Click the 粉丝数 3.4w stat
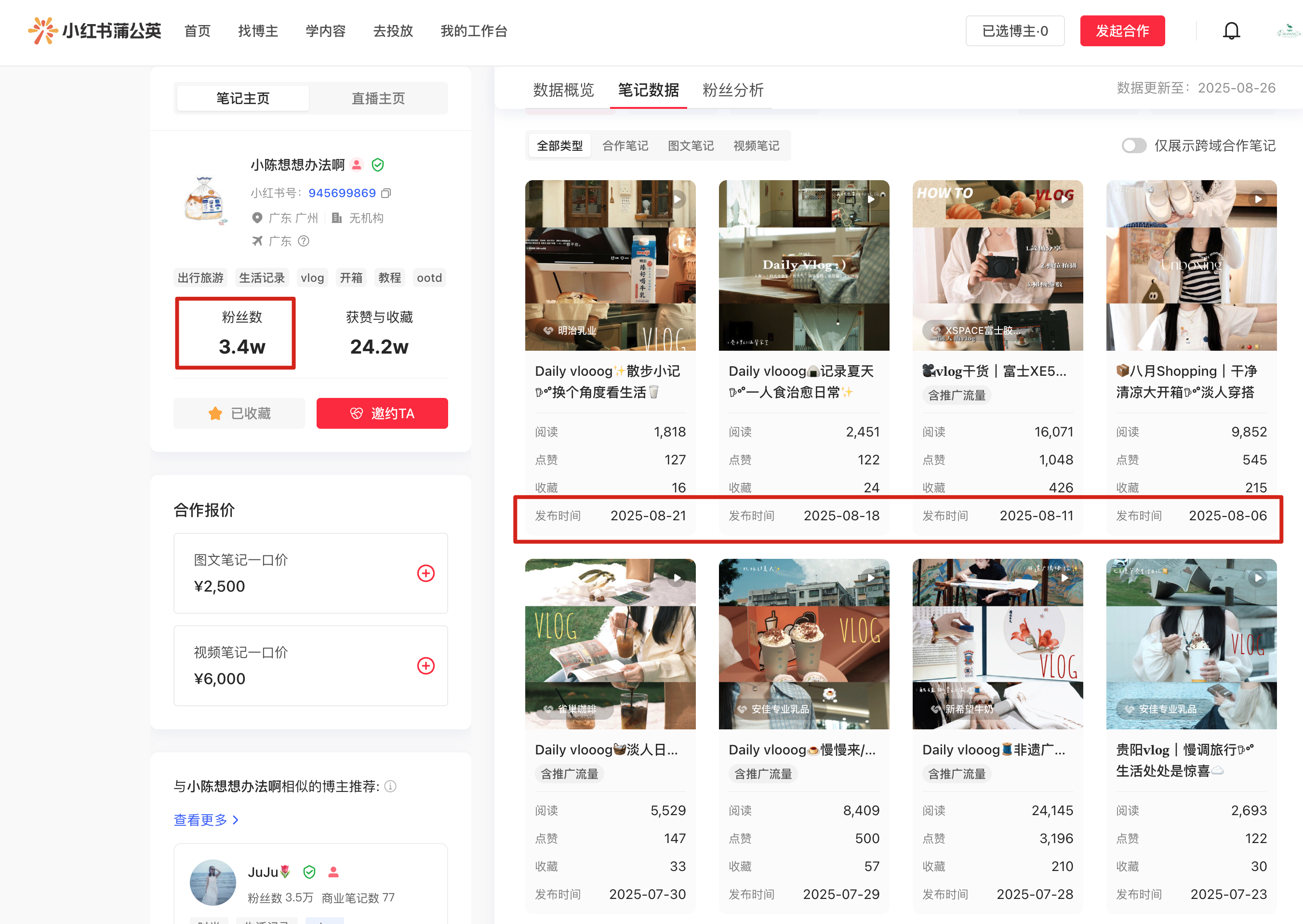This screenshot has width=1303, height=924. pyautogui.click(x=242, y=333)
